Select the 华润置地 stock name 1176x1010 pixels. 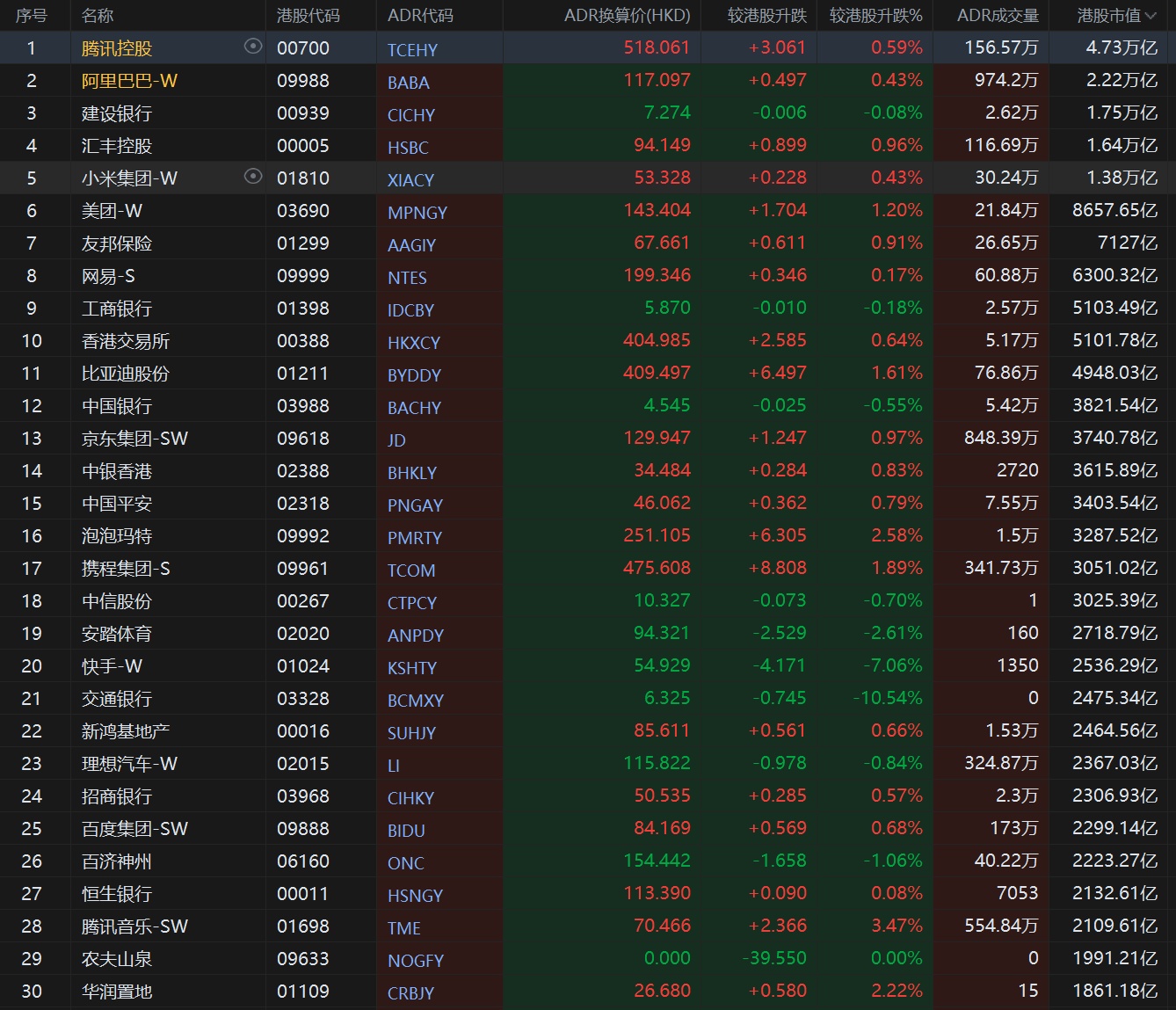pyautogui.click(x=116, y=992)
